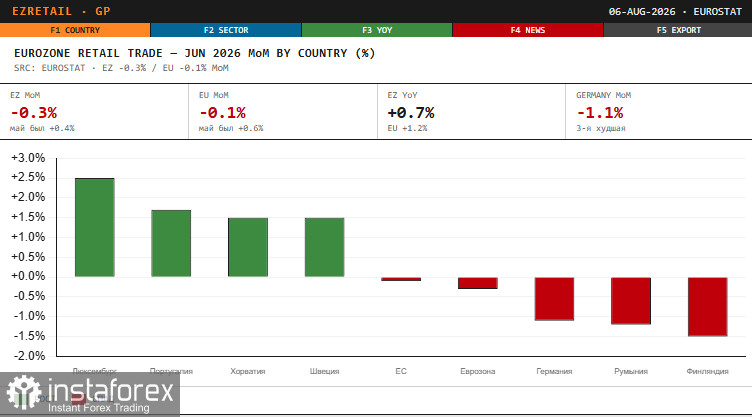Select the red Германия bar
This screenshot has height=417, width=752.
(x=554, y=298)
